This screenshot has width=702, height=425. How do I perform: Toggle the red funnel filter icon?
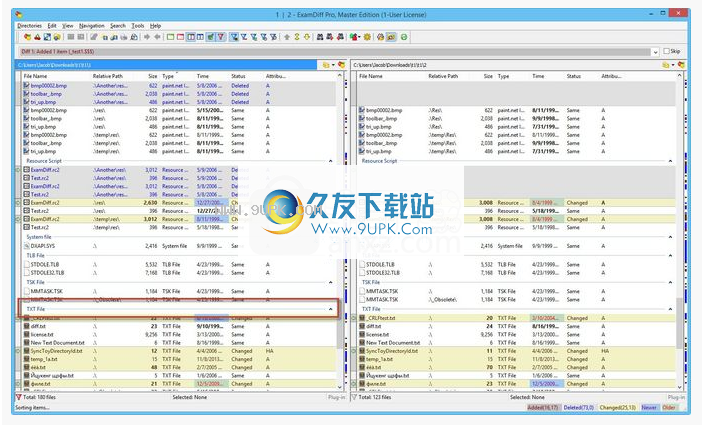(221, 37)
